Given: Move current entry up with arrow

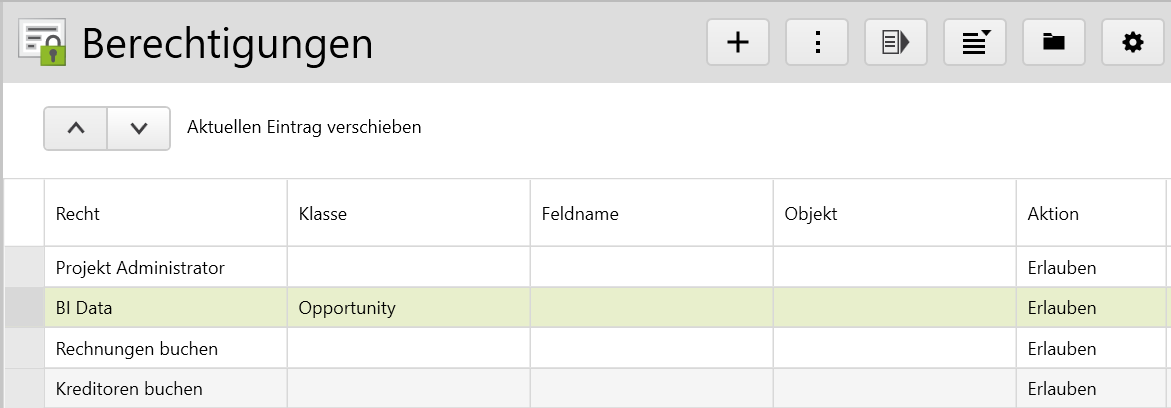Looking at the screenshot, I should click(75, 128).
